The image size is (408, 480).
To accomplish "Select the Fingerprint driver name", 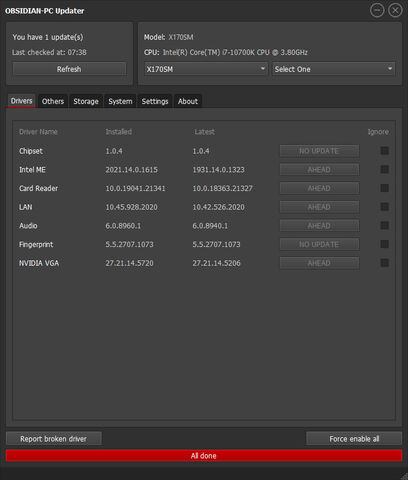I will [36, 244].
